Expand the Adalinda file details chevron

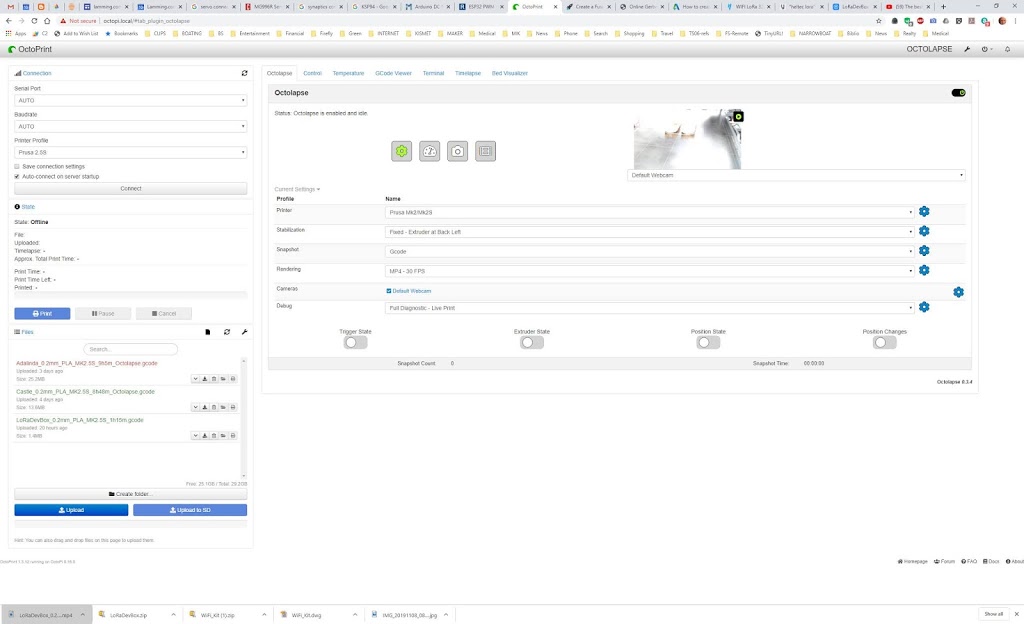[195, 379]
